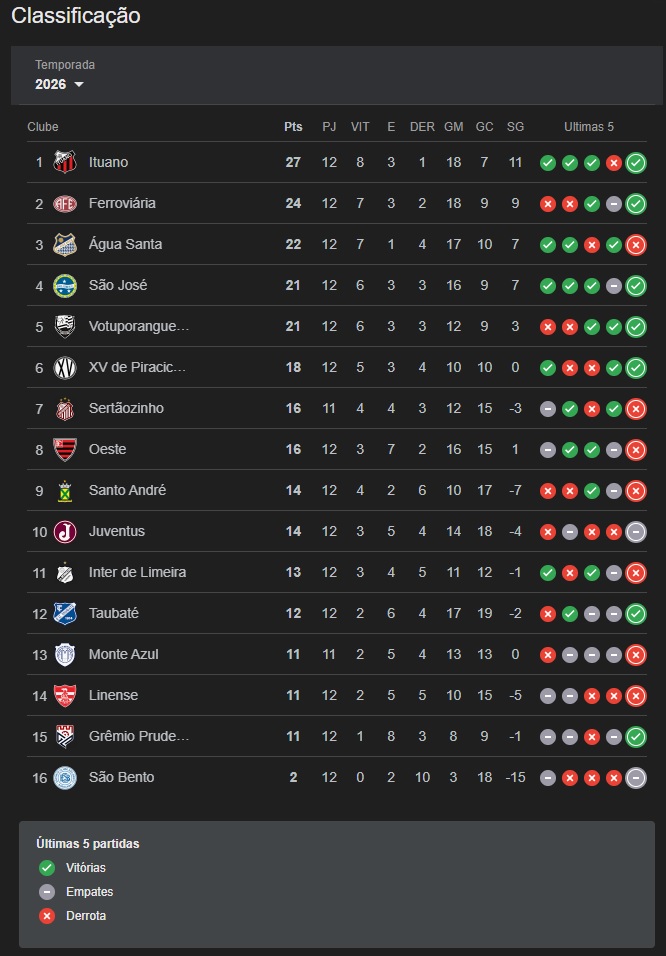Click Juventus's most recent match draw indicator
Screen dimensions: 666x956
[x=636, y=532]
